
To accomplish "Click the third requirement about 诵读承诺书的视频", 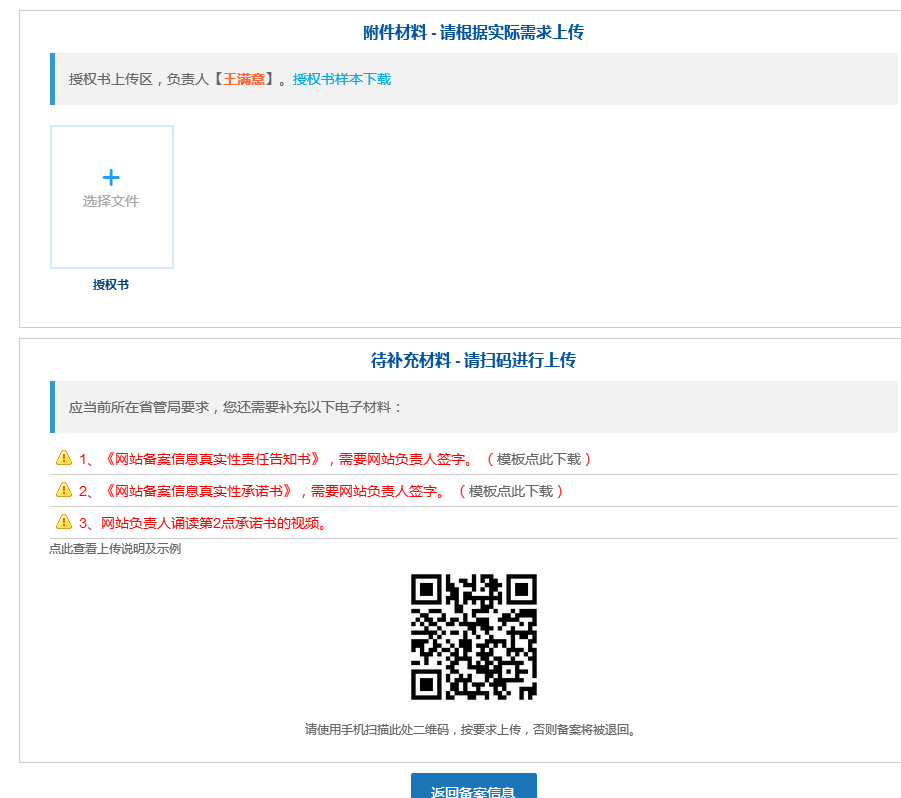I will pos(215,523).
